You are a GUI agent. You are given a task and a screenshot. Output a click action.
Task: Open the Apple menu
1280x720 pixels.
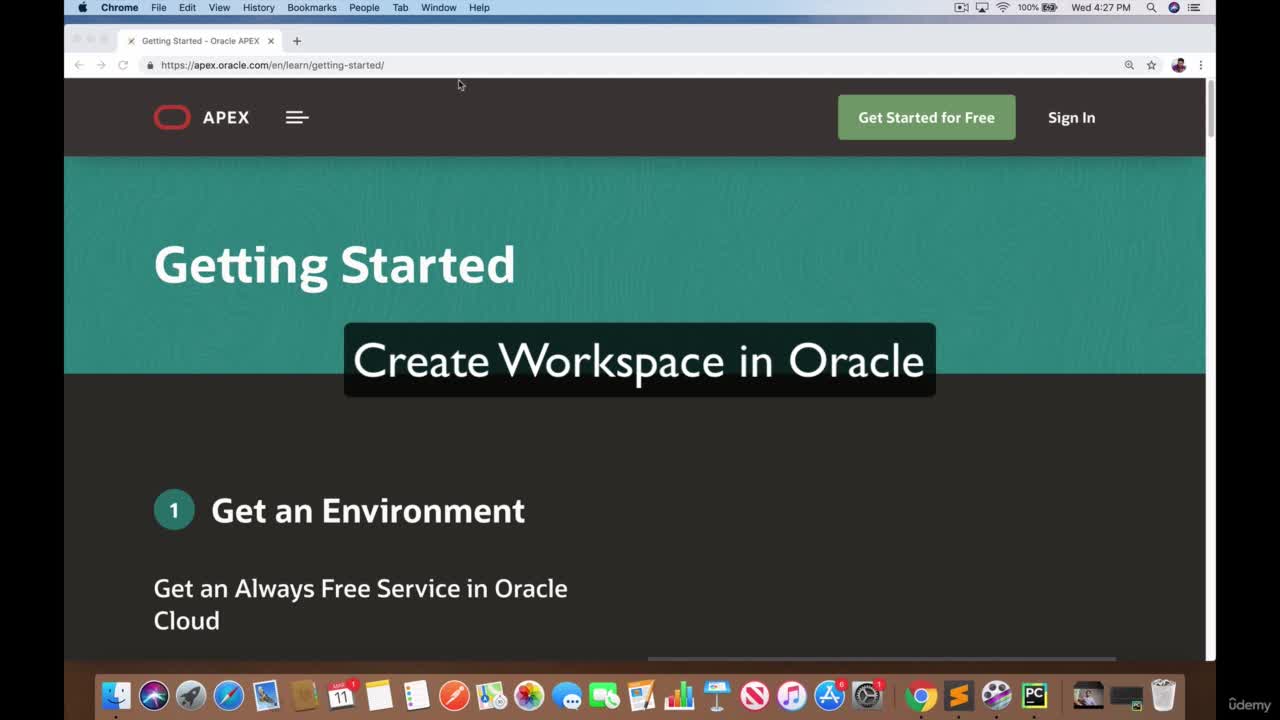click(82, 7)
